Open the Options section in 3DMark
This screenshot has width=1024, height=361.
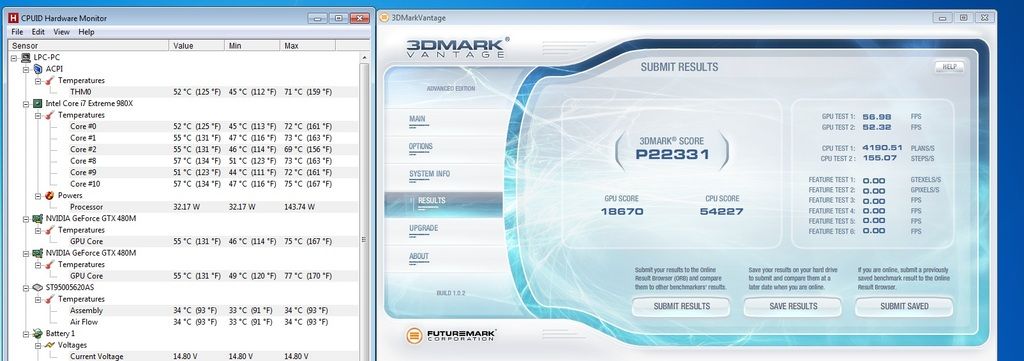pos(421,147)
